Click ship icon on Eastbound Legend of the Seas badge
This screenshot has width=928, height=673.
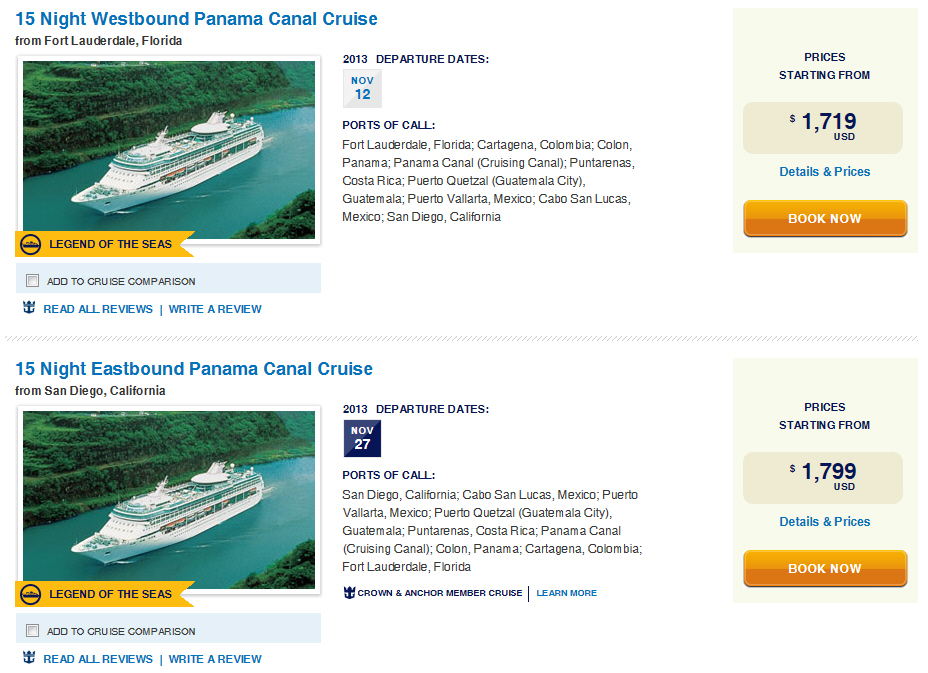(31, 594)
